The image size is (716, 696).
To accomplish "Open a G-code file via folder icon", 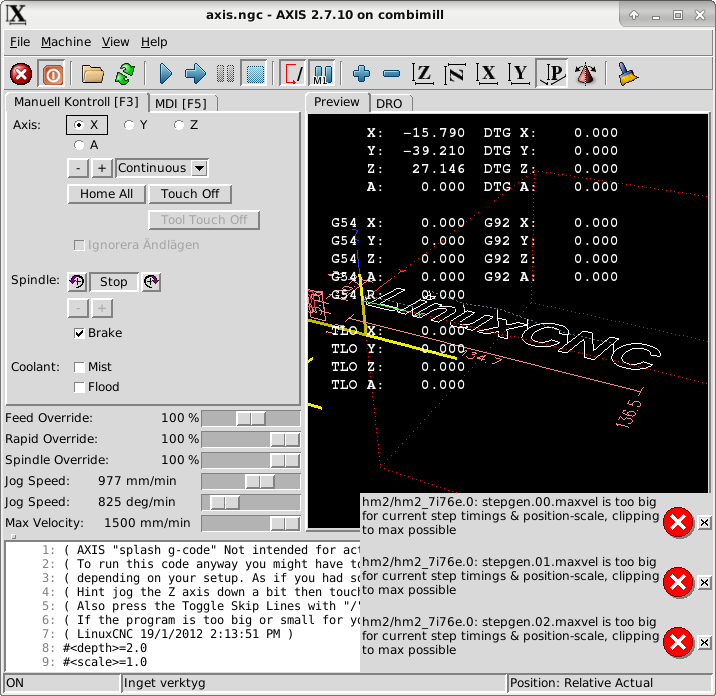I will [x=92, y=74].
